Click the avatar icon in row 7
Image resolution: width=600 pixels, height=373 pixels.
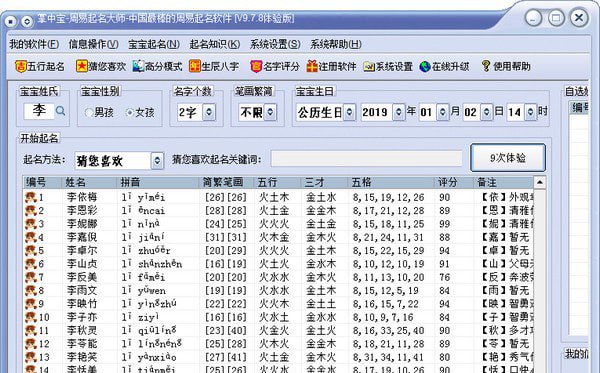(31, 277)
